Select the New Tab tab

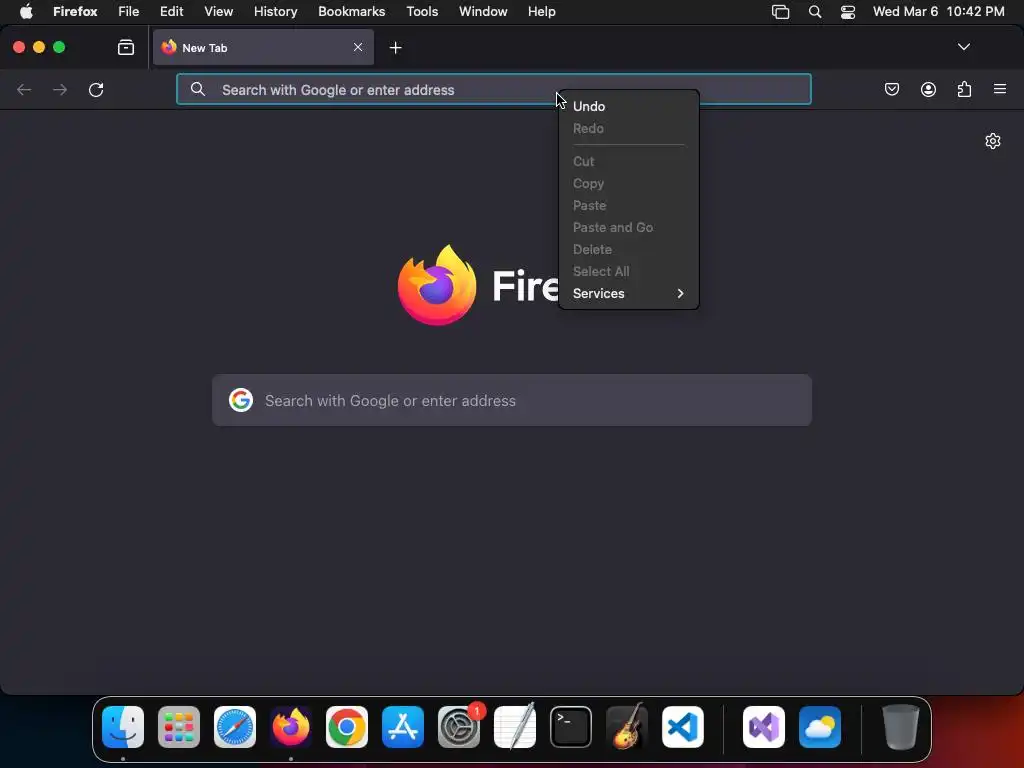click(263, 47)
